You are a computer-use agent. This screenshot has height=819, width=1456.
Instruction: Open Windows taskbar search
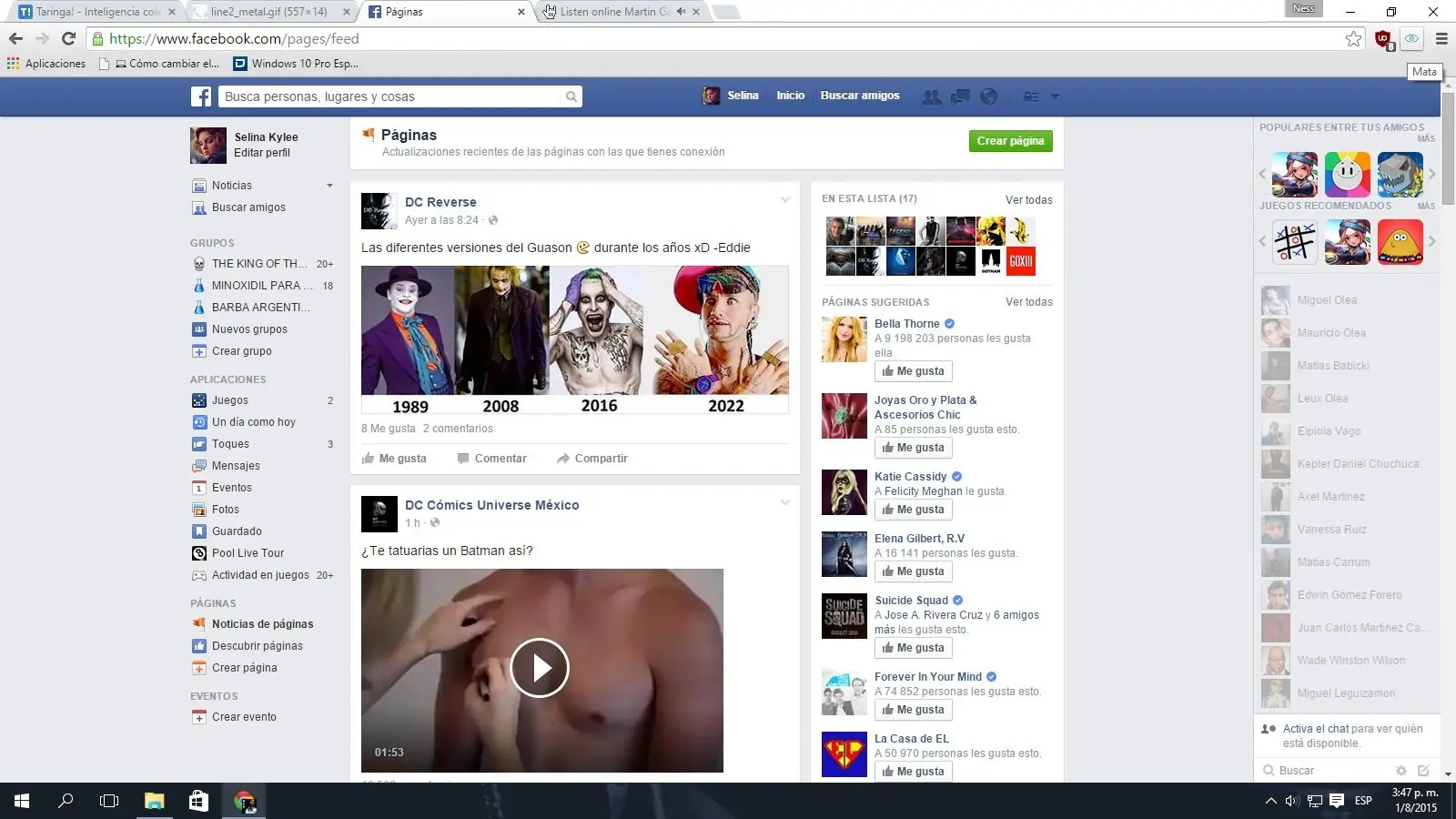pyautogui.click(x=66, y=801)
